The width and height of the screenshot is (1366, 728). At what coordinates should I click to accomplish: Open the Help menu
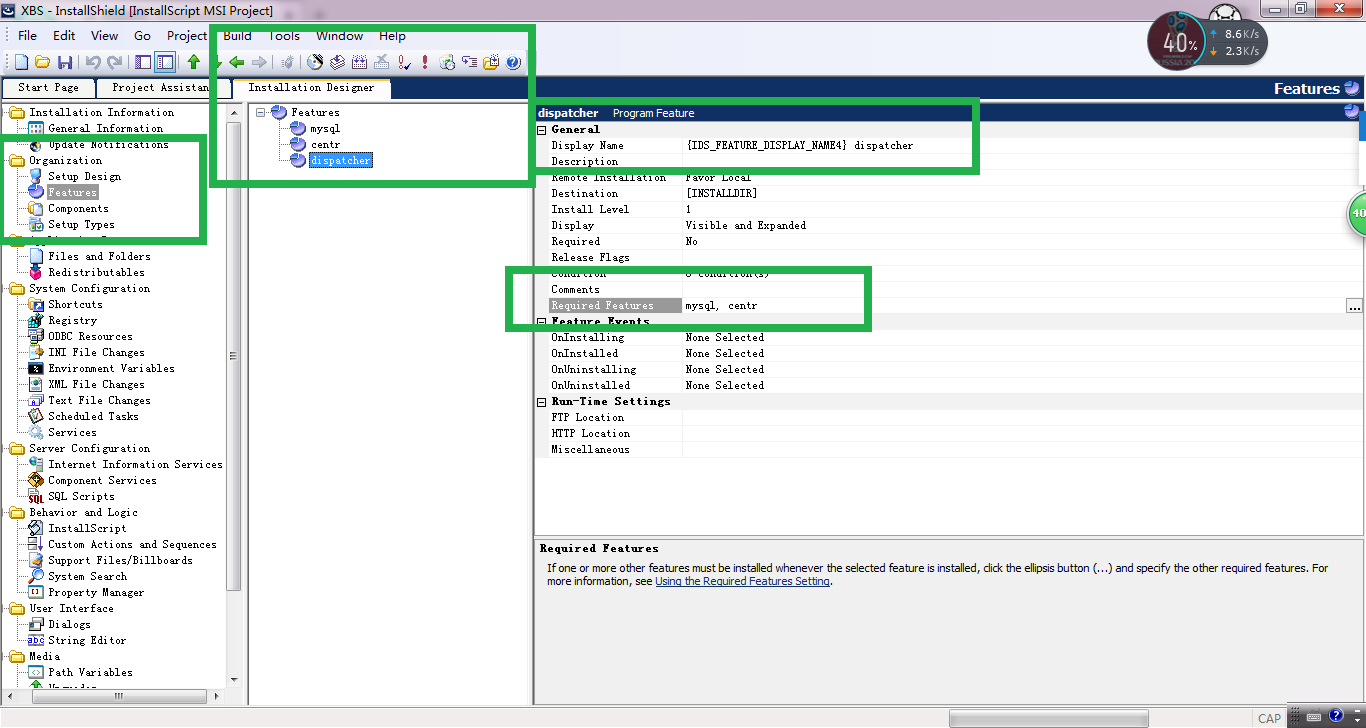pos(392,35)
